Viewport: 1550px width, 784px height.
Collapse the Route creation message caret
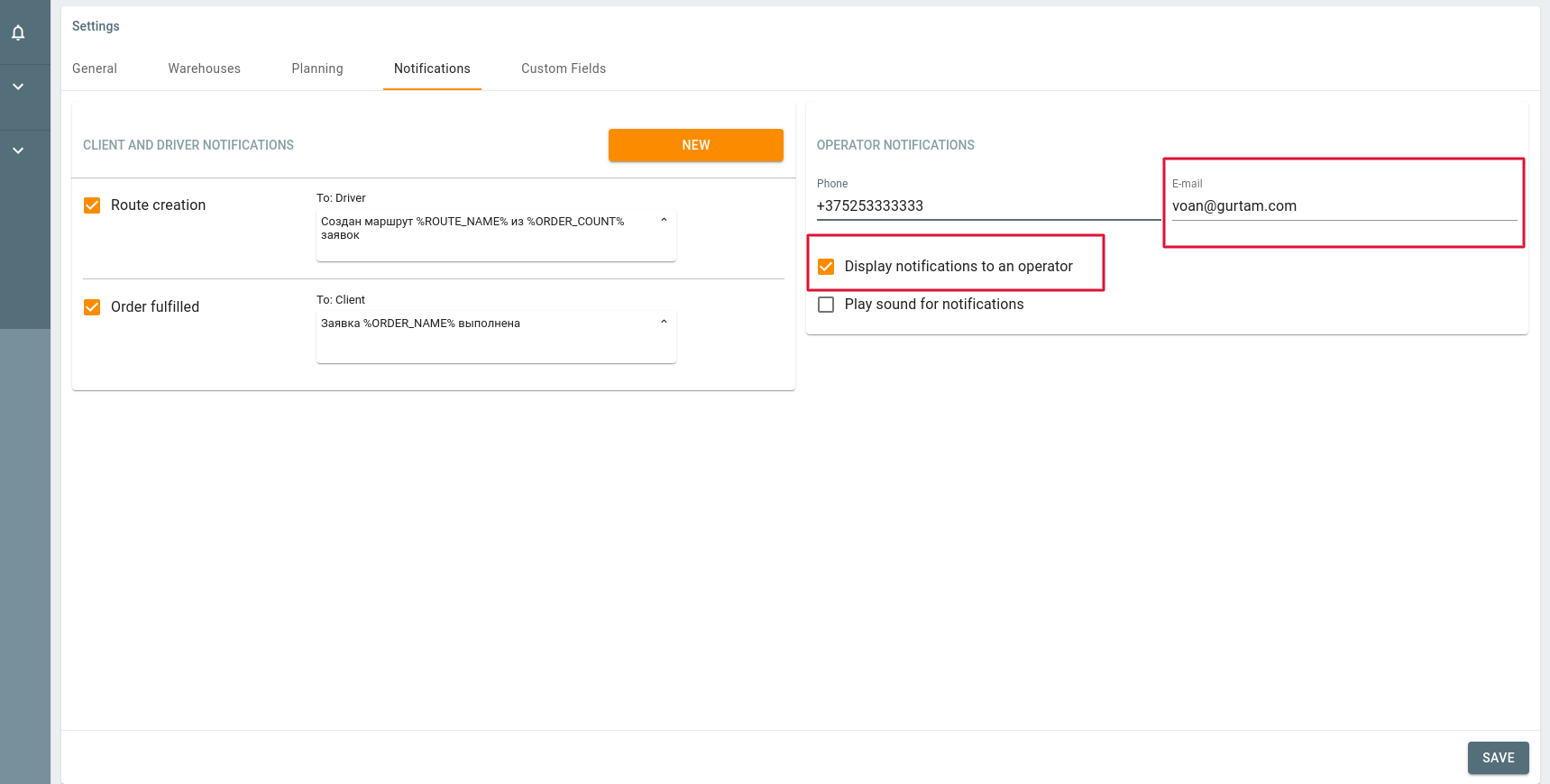point(664,221)
